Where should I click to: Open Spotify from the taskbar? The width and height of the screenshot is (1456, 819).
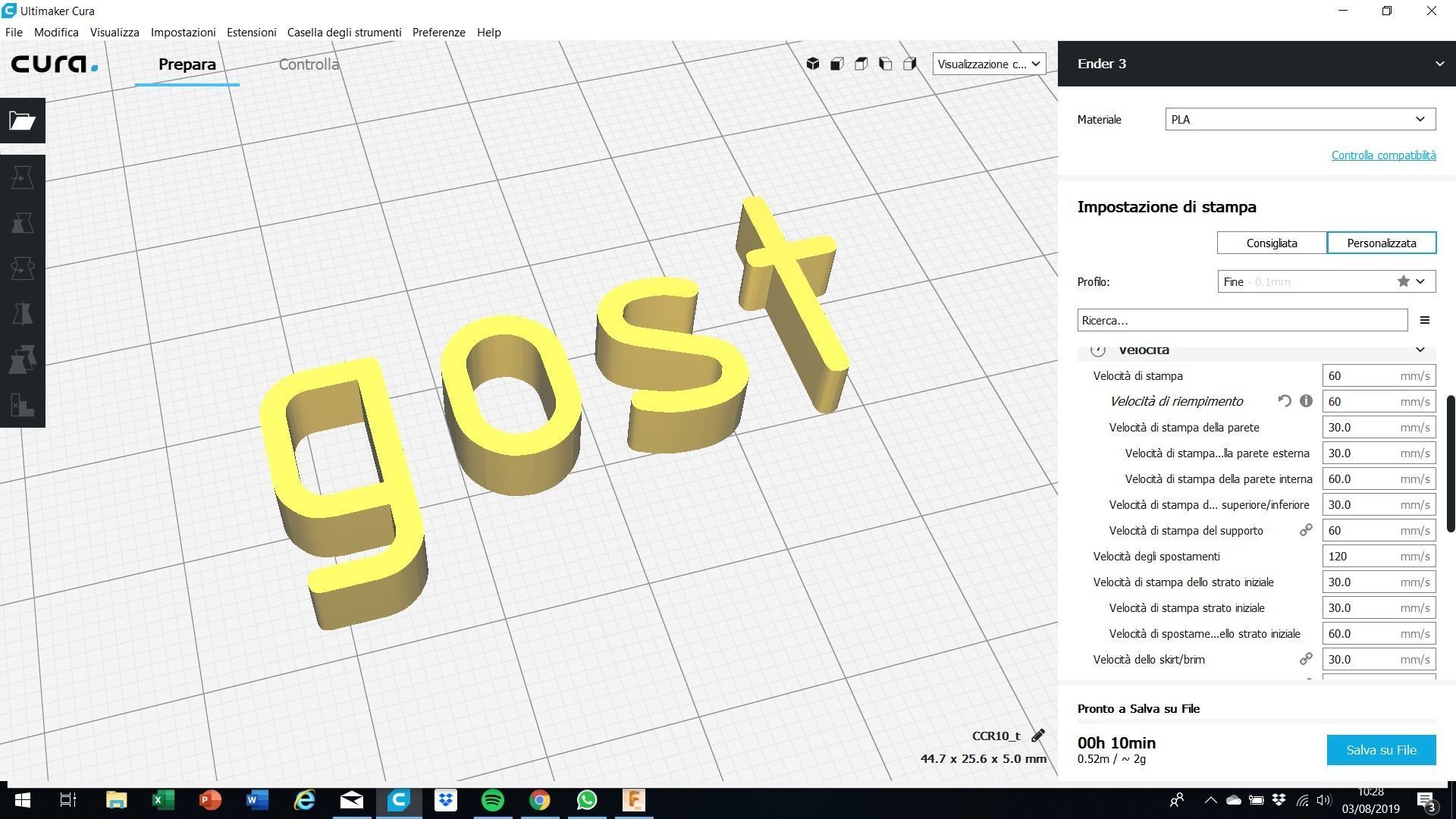point(493,800)
